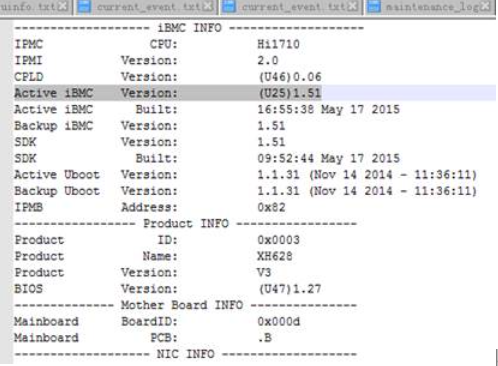This screenshot has height=366, width=498.
Task: Click the 'NIC INFO' section header
Action: coord(186,354)
